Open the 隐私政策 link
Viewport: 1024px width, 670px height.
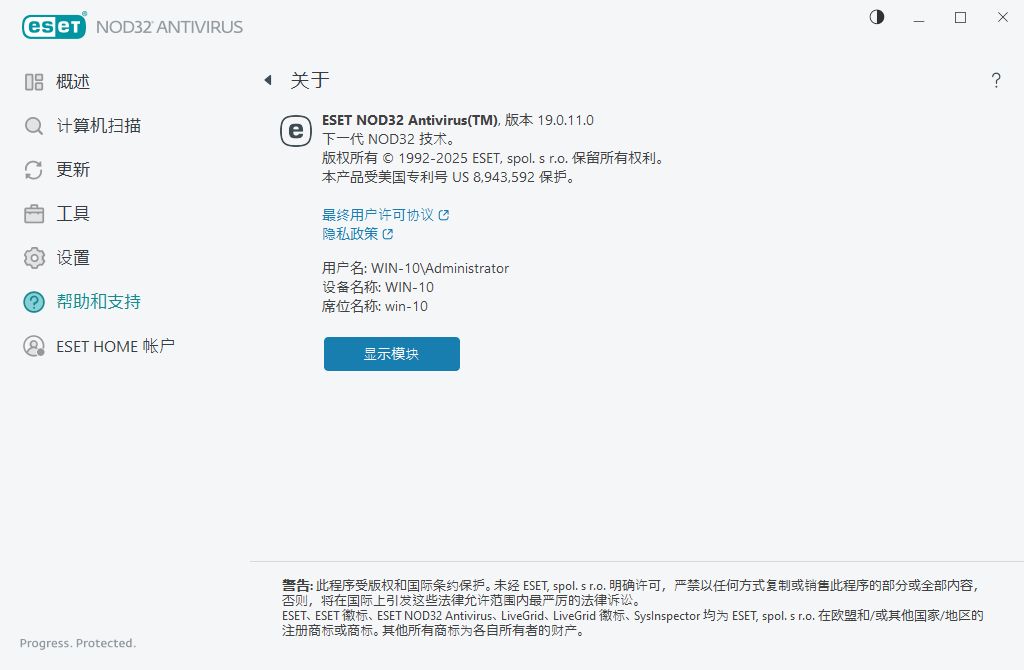tap(352, 233)
